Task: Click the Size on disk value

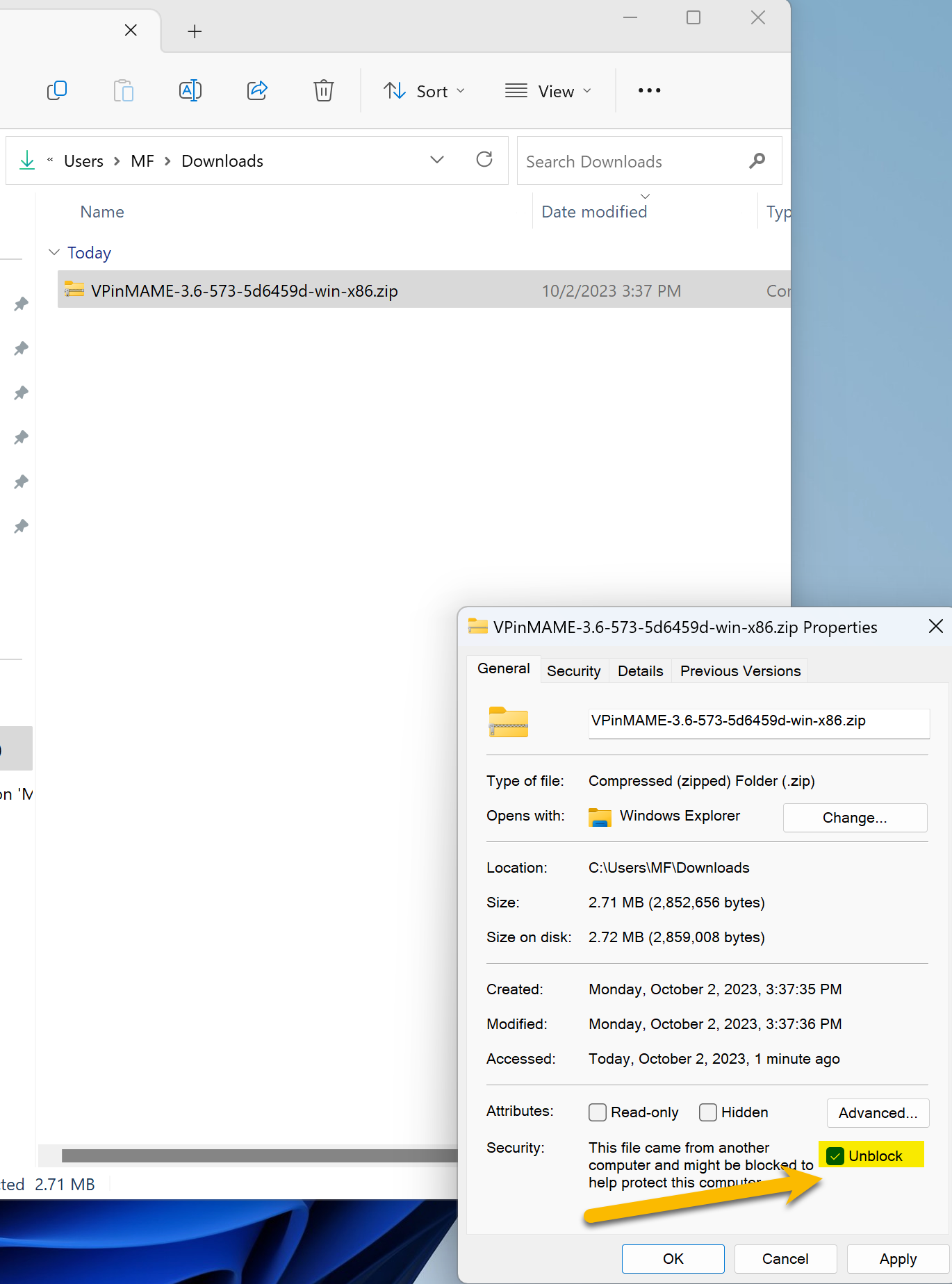Action: pyautogui.click(x=676, y=937)
